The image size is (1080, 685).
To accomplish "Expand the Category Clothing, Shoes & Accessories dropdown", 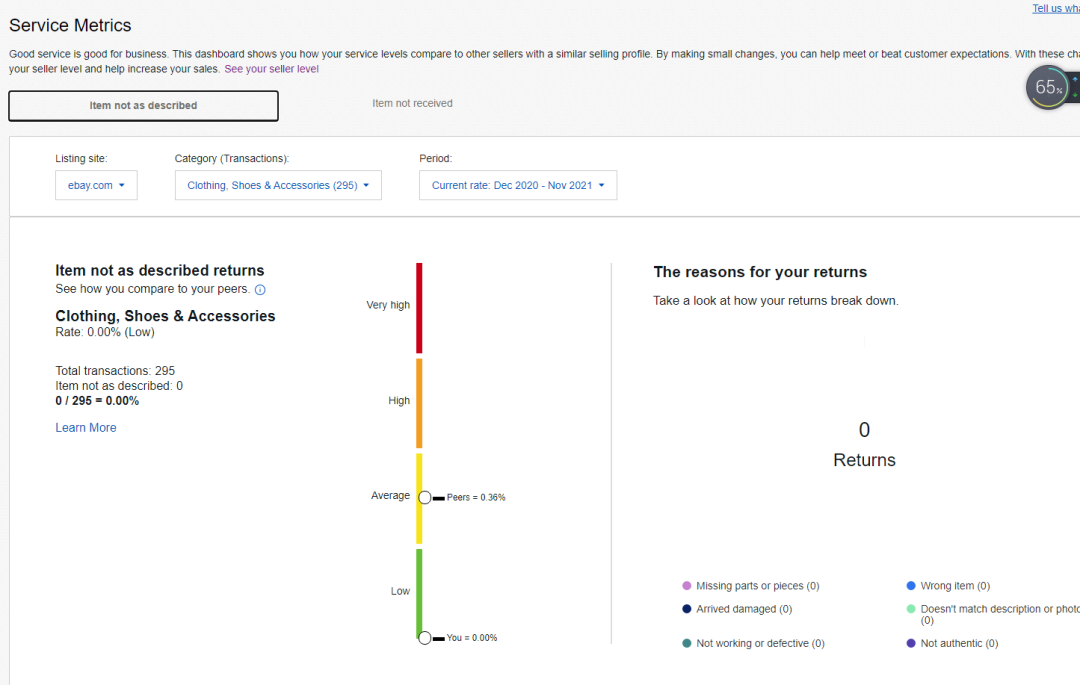I will pyautogui.click(x=278, y=185).
